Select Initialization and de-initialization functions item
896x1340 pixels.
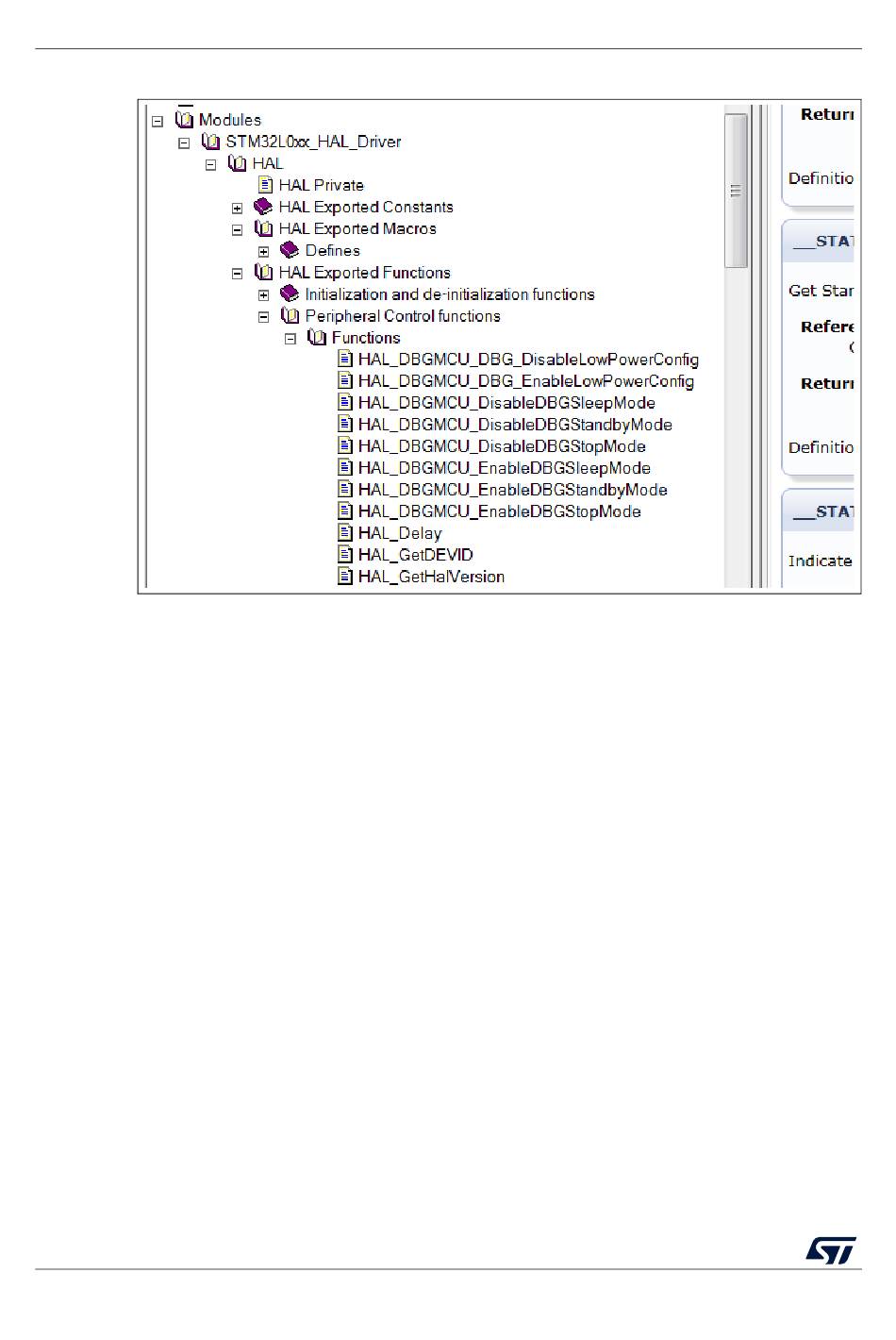pyautogui.click(x=450, y=293)
